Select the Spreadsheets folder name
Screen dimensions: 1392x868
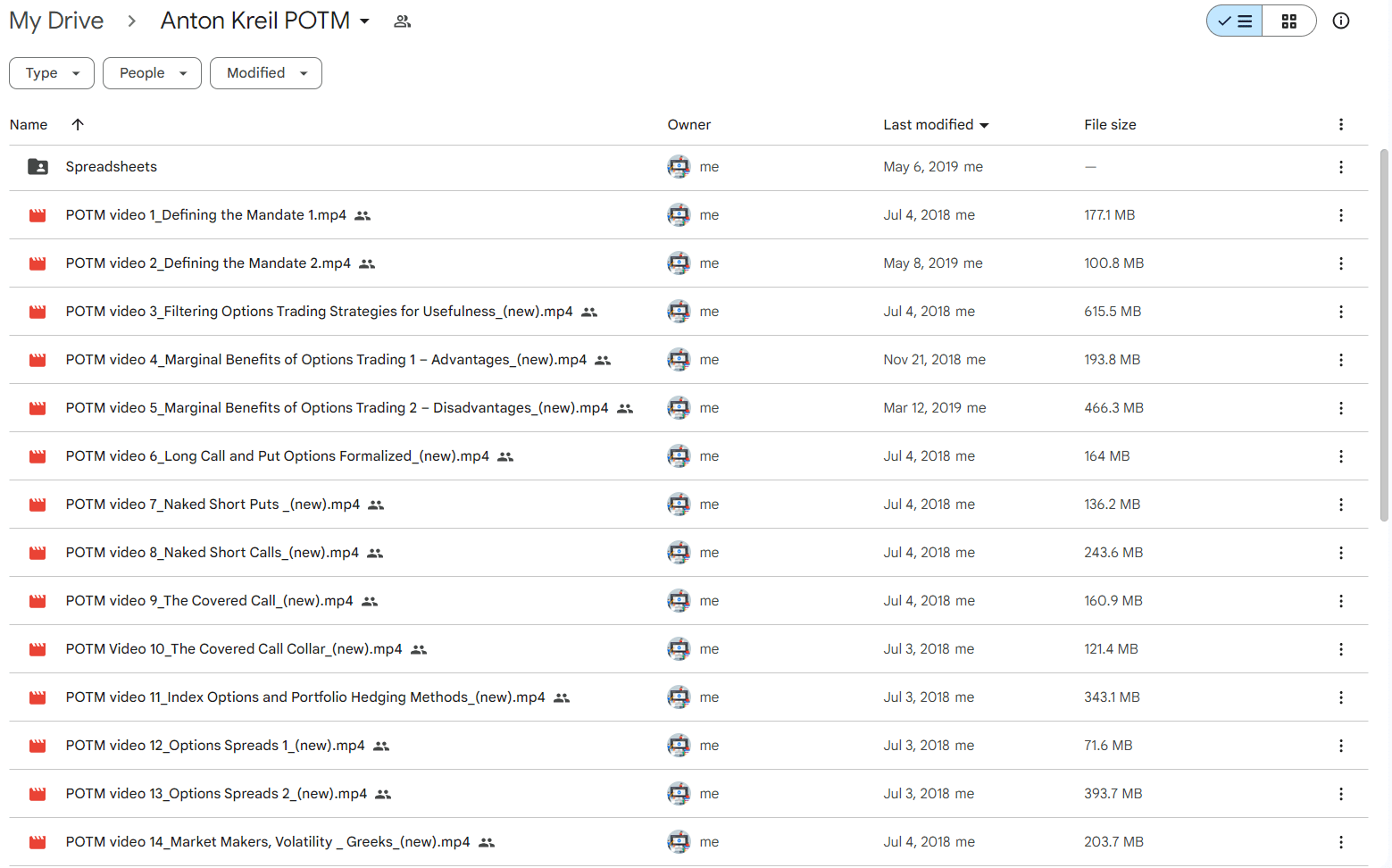tap(112, 167)
